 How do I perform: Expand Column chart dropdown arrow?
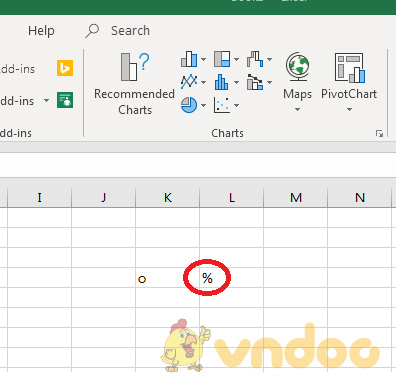(203, 60)
